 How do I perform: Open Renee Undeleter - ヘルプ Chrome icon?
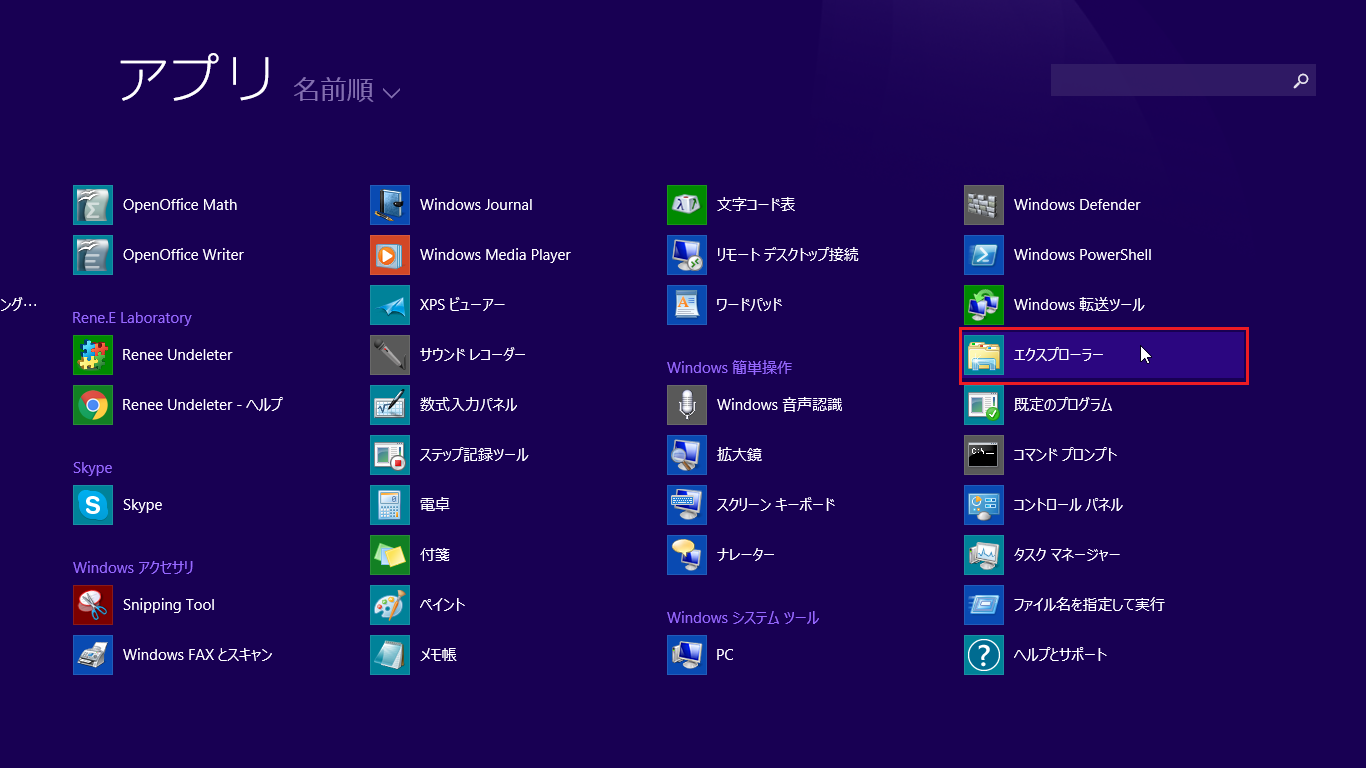pyautogui.click(x=93, y=405)
